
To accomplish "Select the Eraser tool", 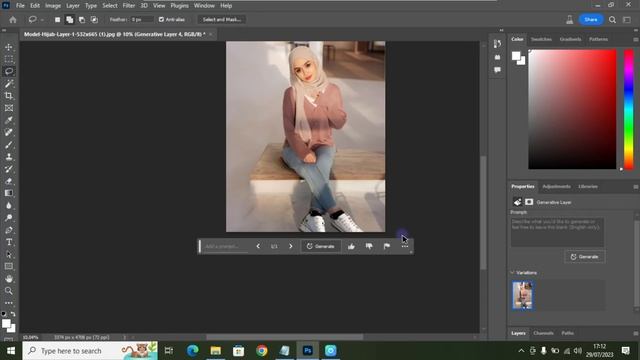I will click(x=9, y=181).
